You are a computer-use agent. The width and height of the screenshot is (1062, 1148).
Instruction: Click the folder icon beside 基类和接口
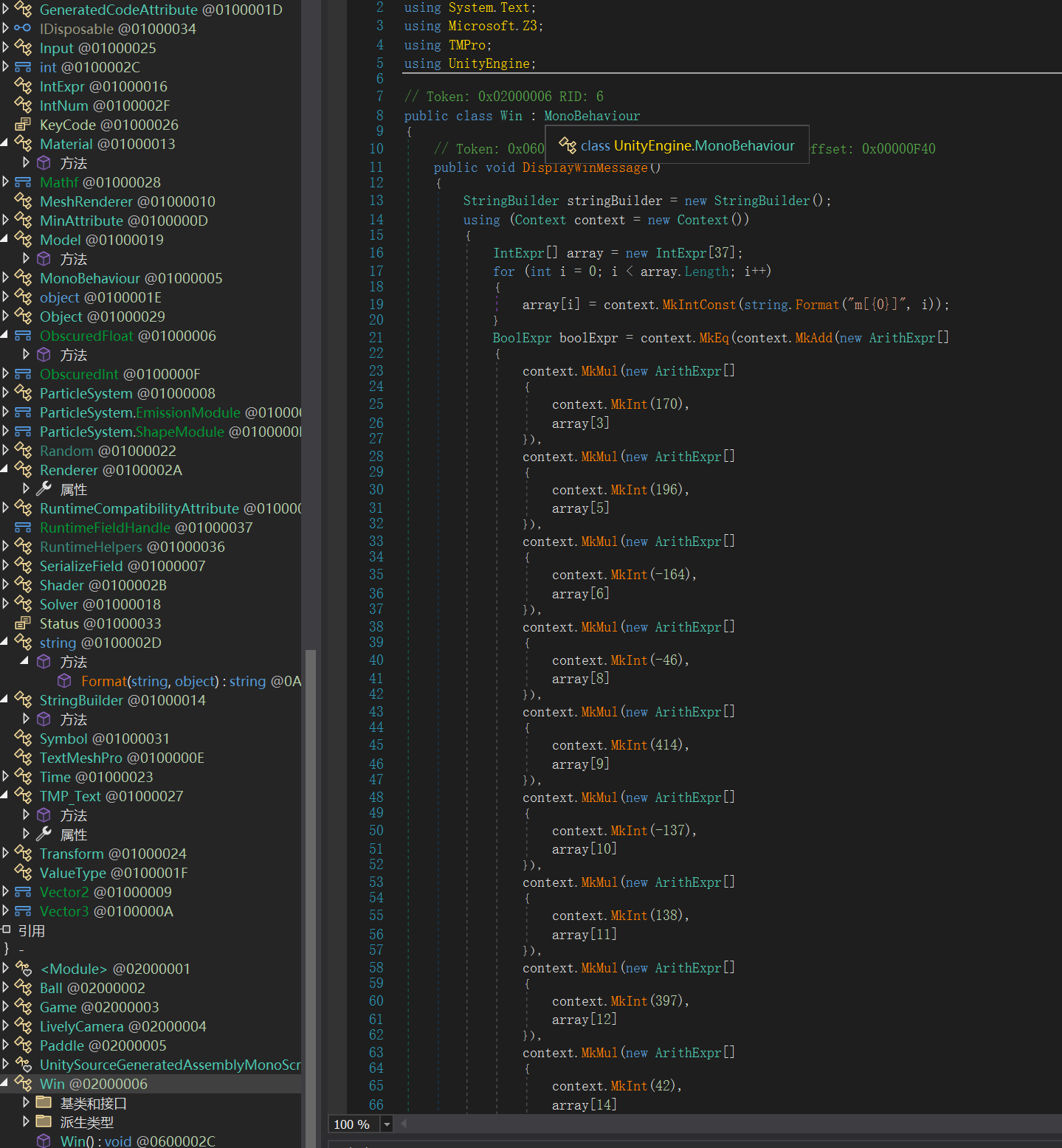tap(44, 1103)
